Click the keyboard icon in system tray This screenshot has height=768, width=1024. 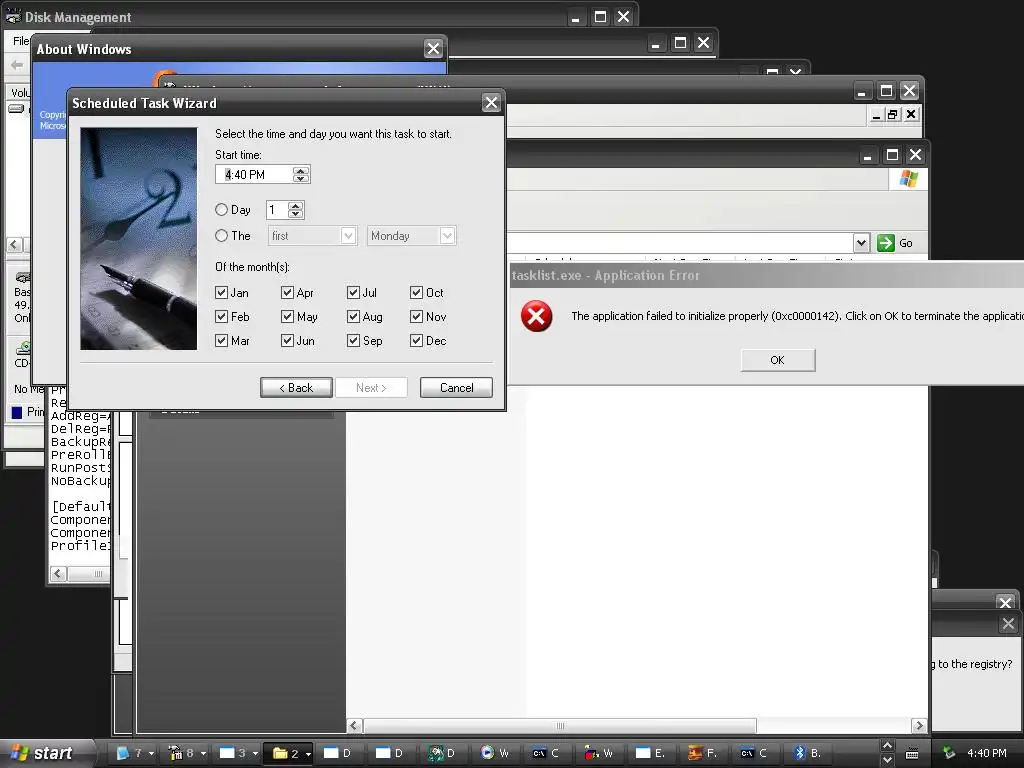[x=912, y=754]
